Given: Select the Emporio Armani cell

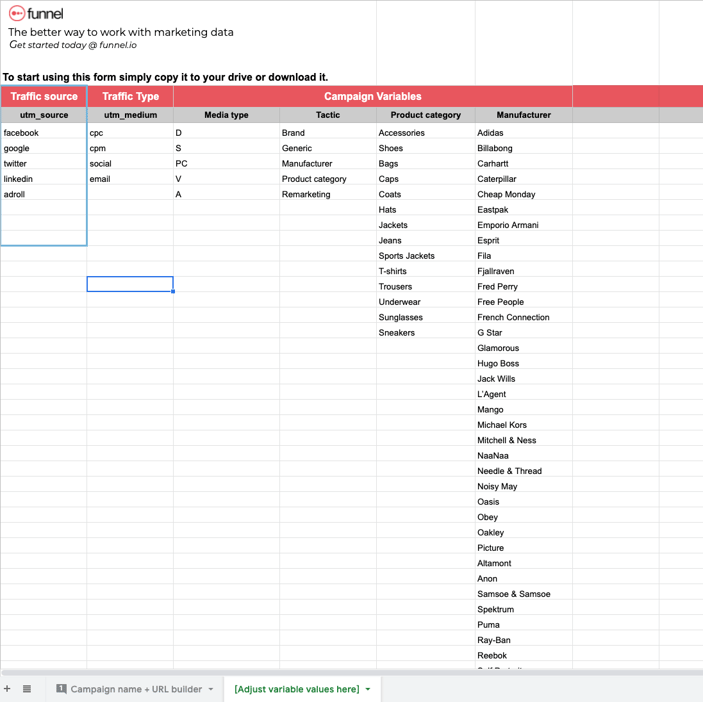Looking at the screenshot, I should pyautogui.click(x=524, y=225).
